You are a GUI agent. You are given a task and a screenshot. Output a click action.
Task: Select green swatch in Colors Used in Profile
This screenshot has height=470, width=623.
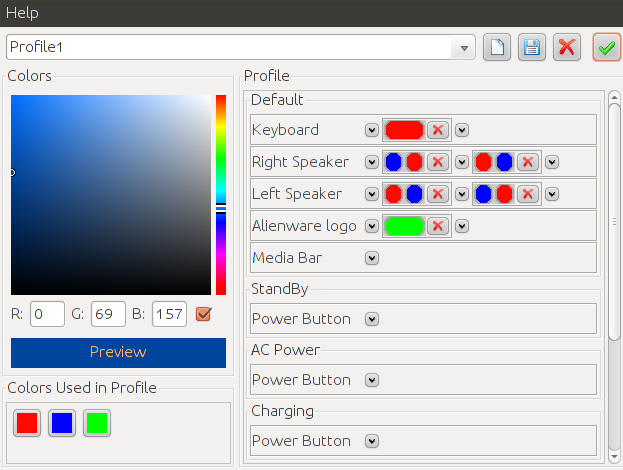97,423
